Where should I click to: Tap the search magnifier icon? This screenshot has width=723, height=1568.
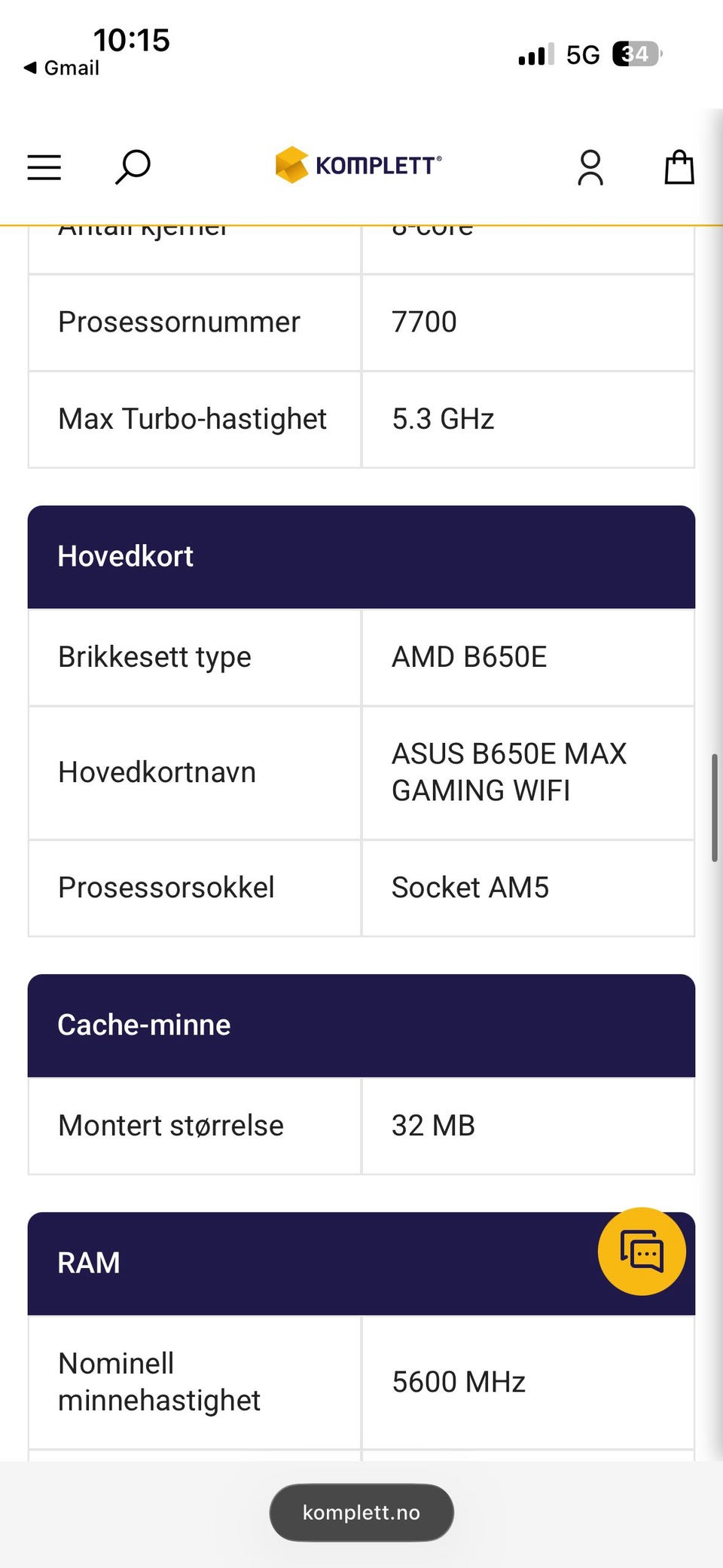tap(133, 167)
